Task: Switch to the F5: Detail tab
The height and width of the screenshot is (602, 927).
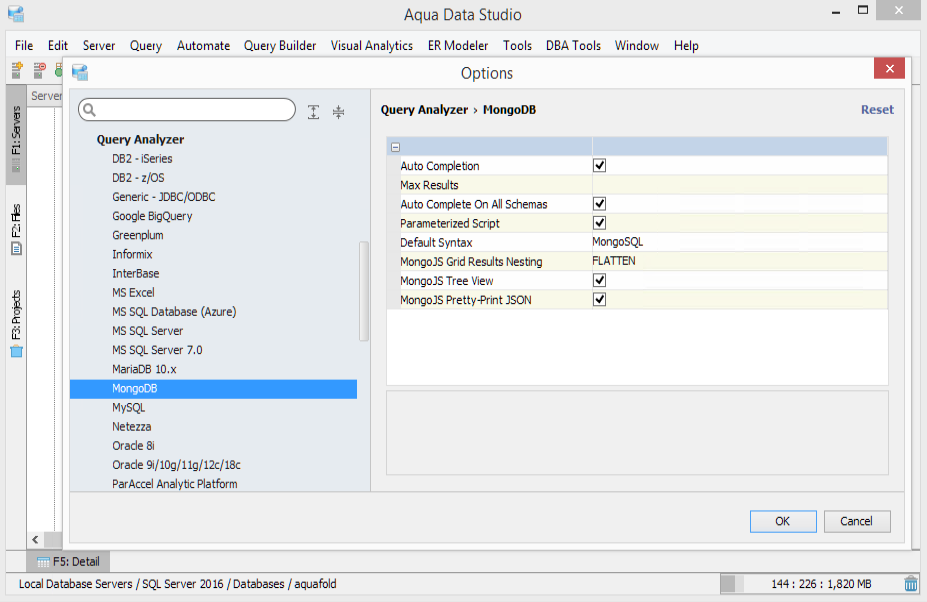Action: click(x=68, y=562)
